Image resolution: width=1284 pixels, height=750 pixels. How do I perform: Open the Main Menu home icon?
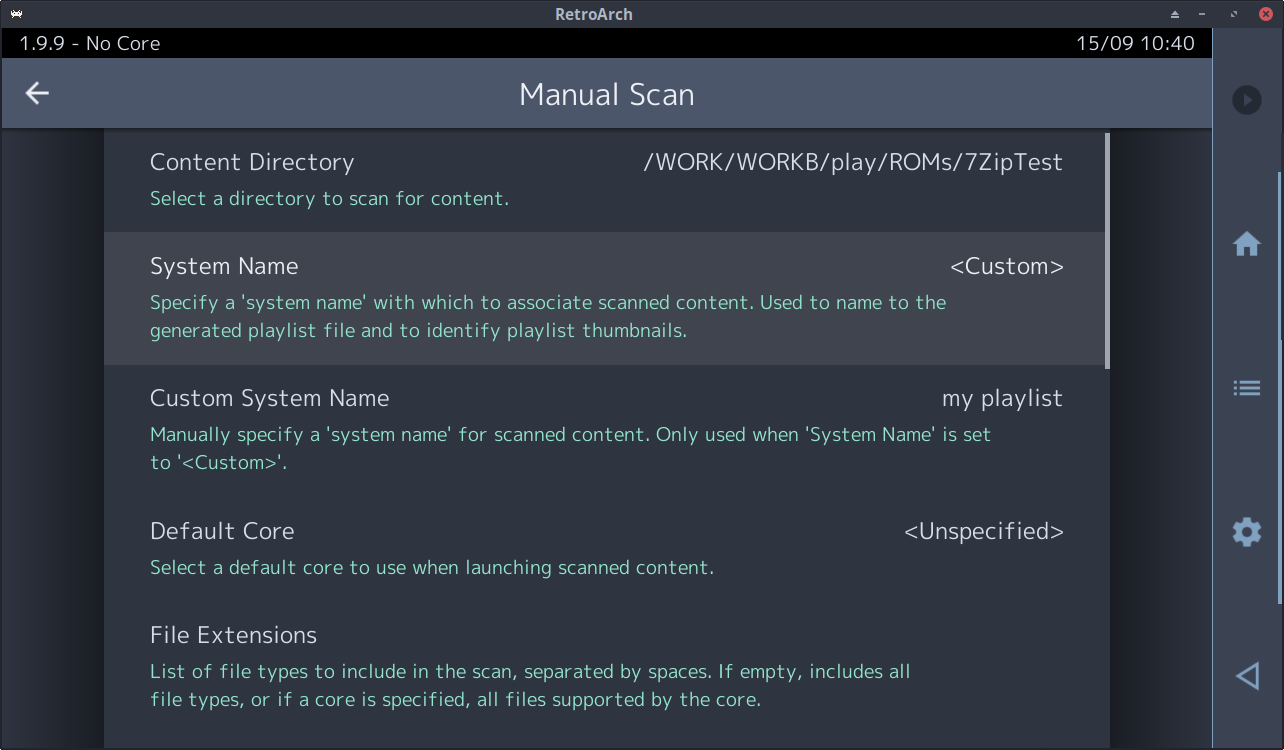pos(1246,243)
